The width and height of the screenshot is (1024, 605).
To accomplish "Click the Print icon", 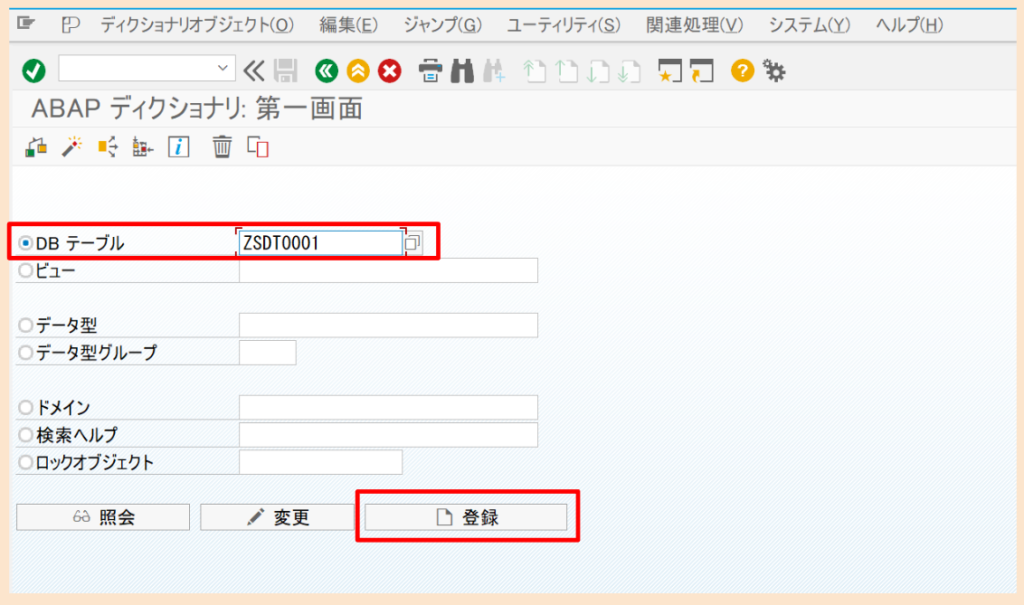I will click(427, 71).
